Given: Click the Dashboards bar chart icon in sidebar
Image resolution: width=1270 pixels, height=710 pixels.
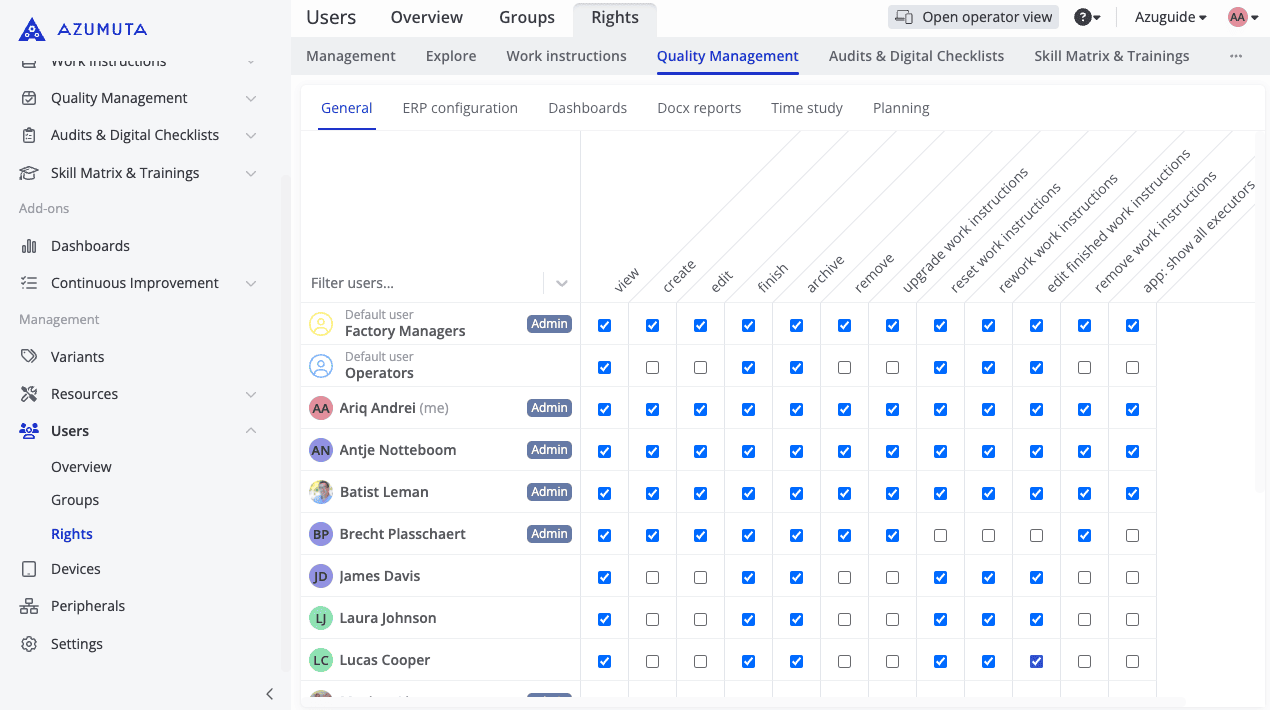Looking at the screenshot, I should (x=30, y=246).
